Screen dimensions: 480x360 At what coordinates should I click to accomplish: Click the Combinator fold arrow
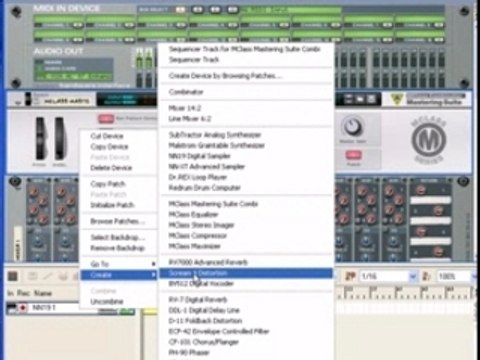(18, 103)
